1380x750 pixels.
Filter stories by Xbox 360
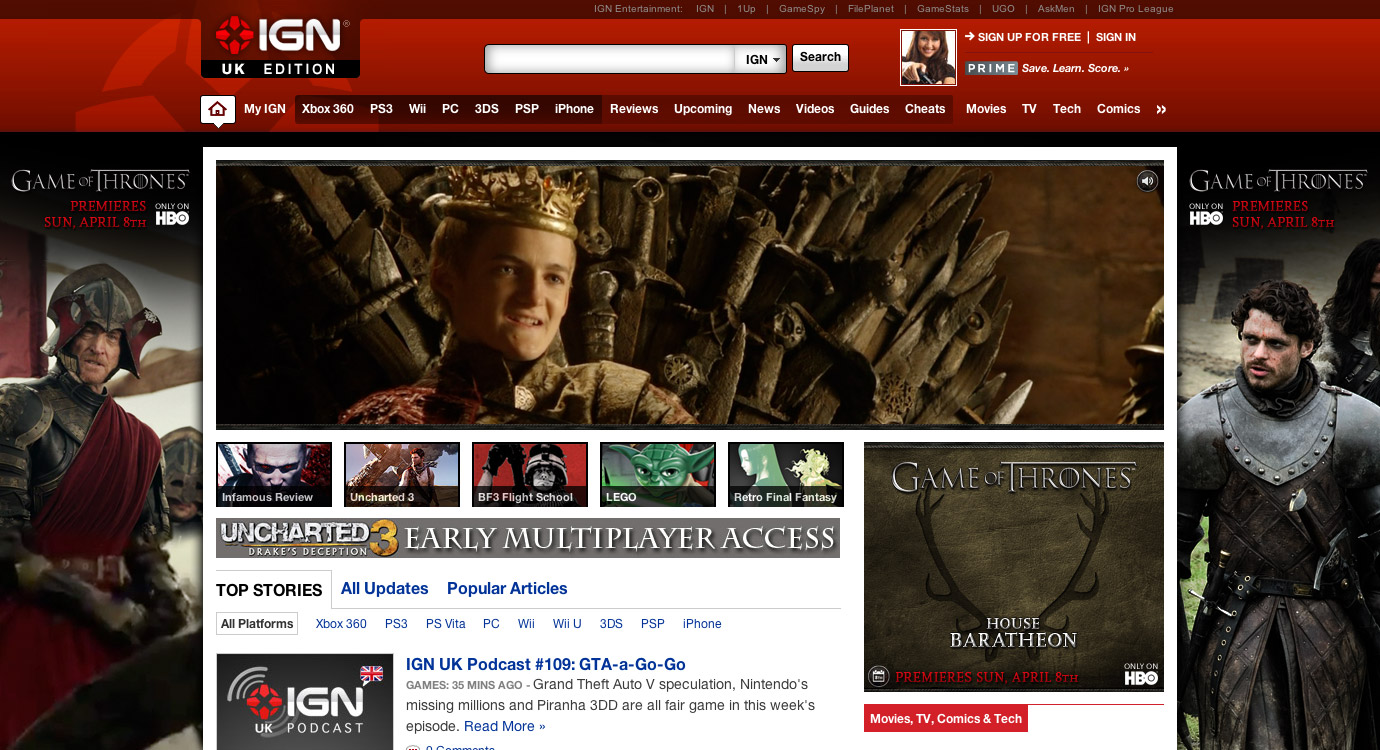(341, 624)
